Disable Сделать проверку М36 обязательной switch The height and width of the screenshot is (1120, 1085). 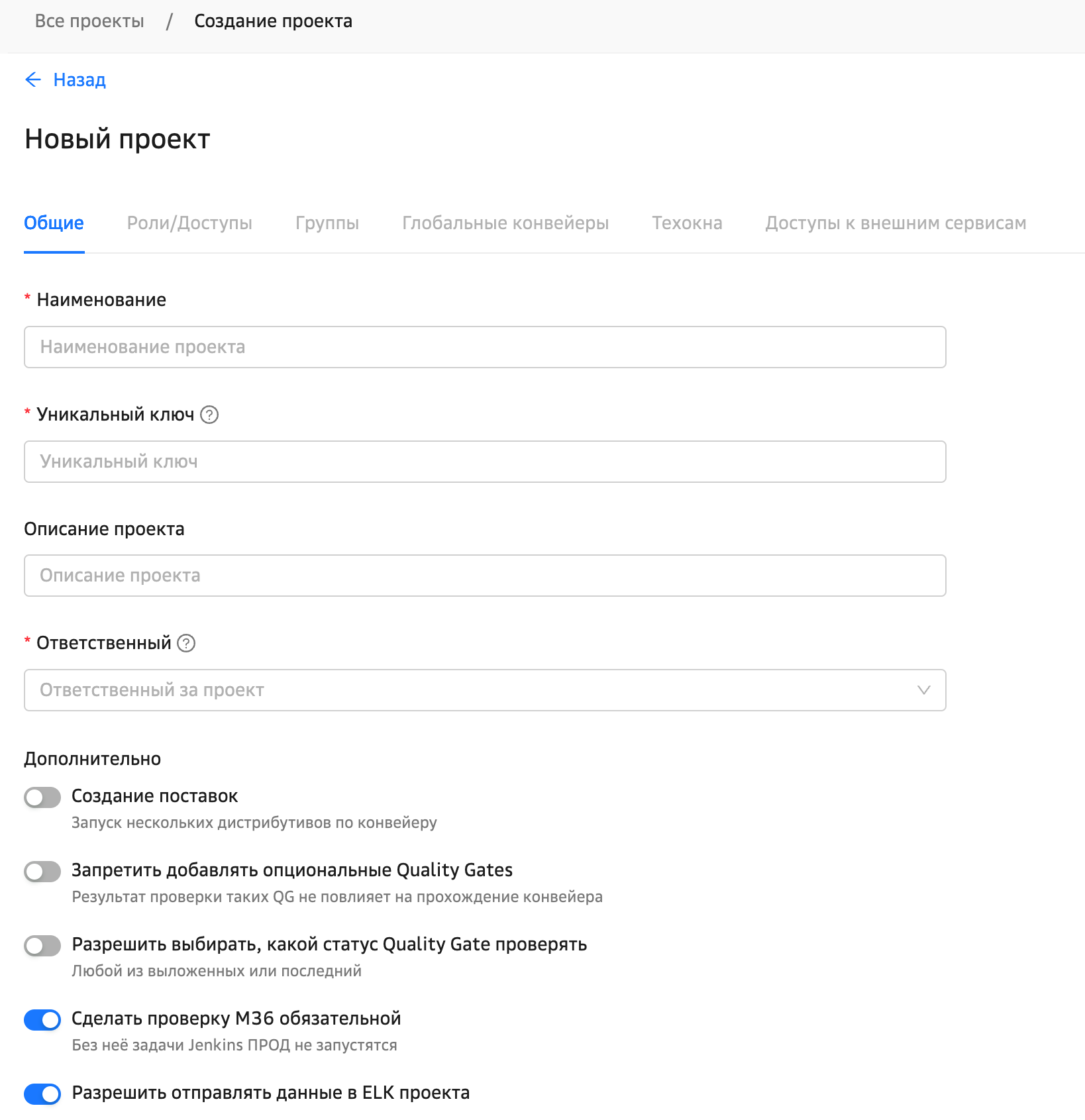pyautogui.click(x=42, y=1019)
